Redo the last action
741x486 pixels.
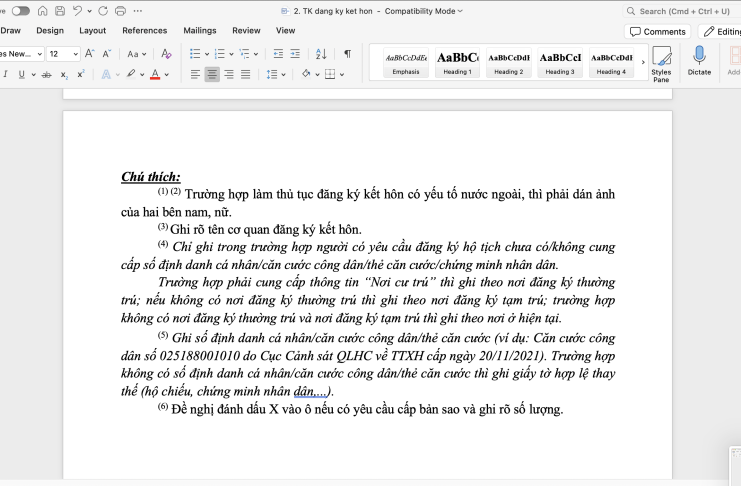[103, 11]
